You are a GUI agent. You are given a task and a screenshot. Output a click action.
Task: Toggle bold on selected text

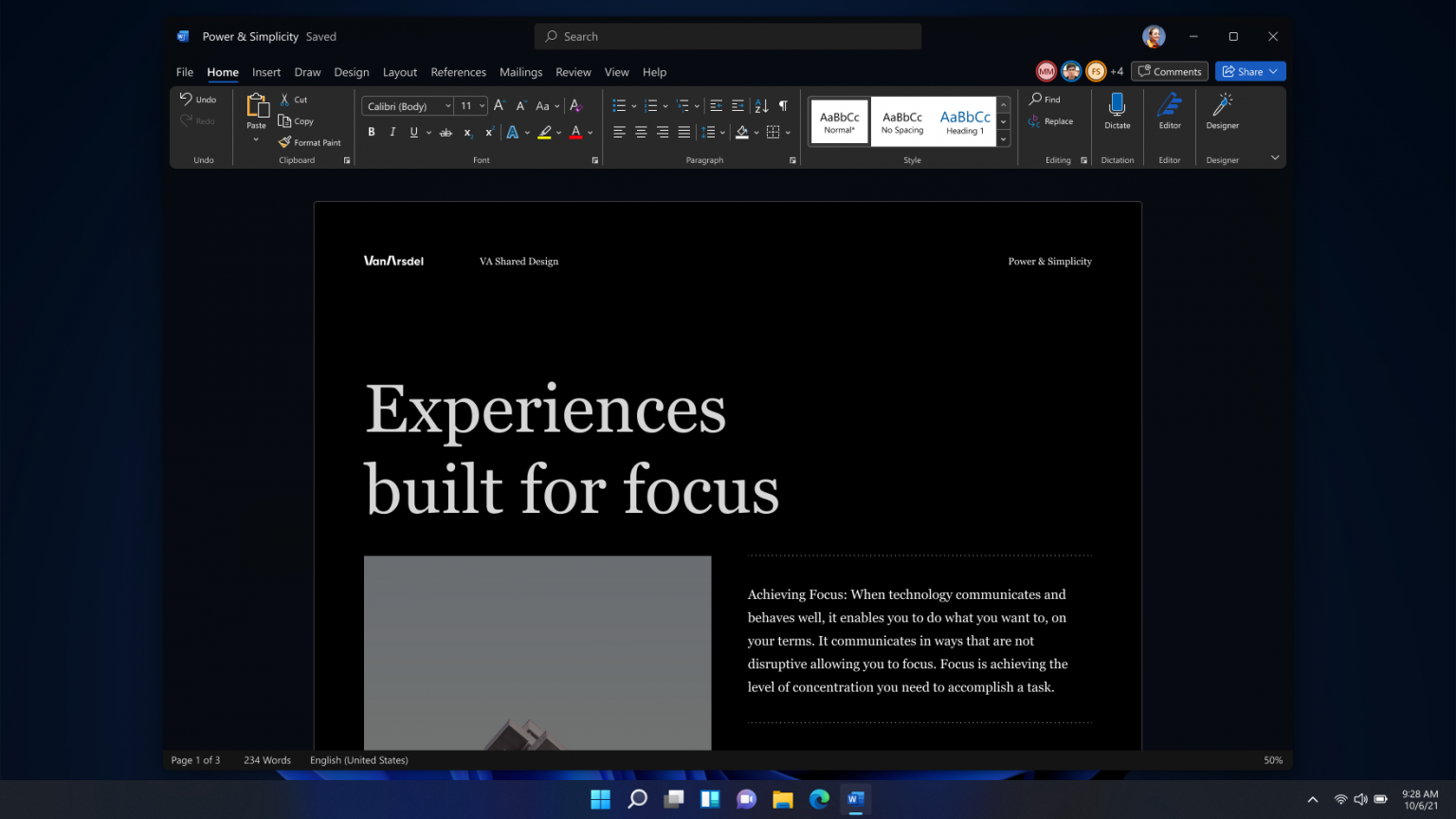click(371, 132)
